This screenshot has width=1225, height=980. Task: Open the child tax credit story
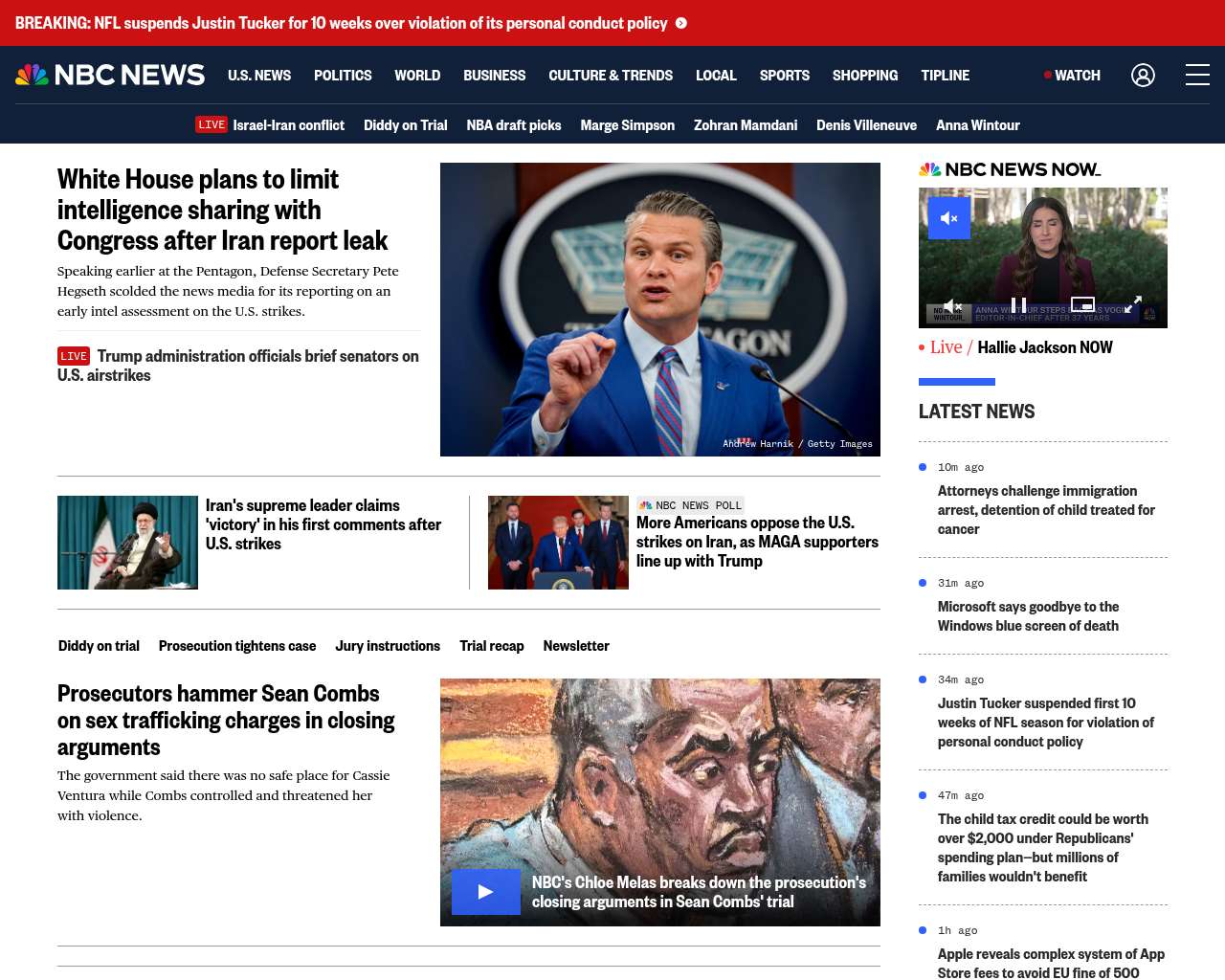click(x=1043, y=848)
